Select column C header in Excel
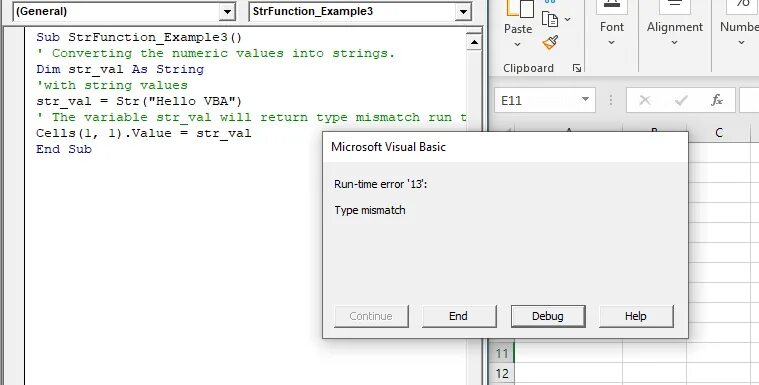 tap(718, 133)
